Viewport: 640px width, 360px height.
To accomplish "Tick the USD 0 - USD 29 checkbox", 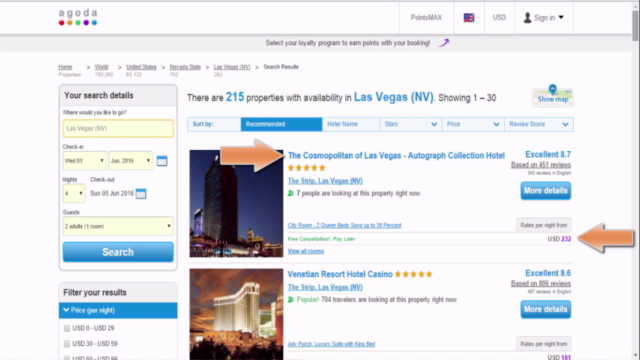I will pos(67,328).
